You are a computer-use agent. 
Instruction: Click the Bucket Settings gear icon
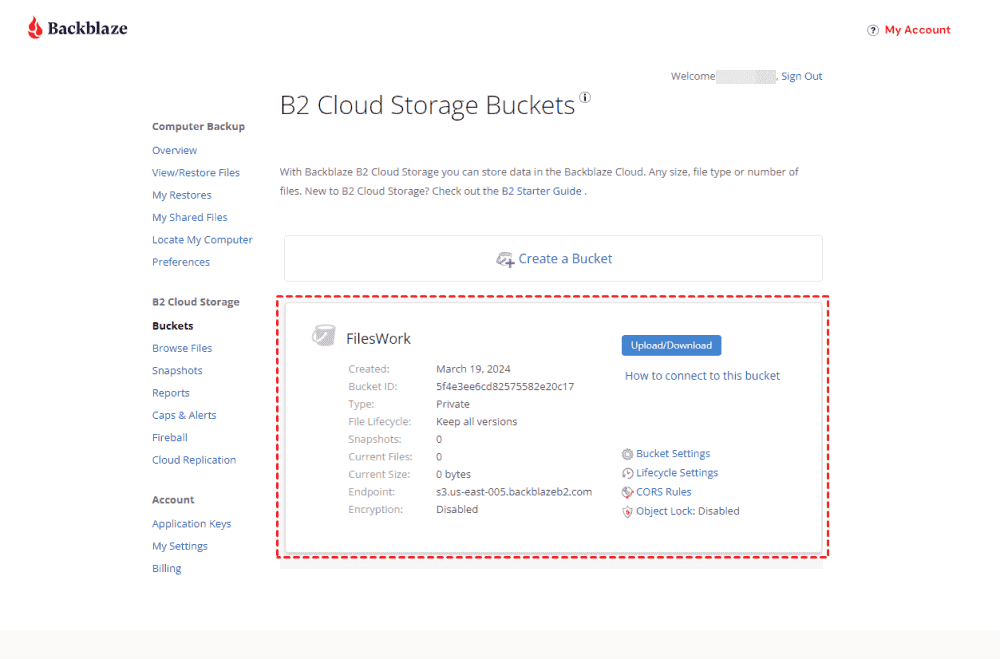(x=627, y=454)
